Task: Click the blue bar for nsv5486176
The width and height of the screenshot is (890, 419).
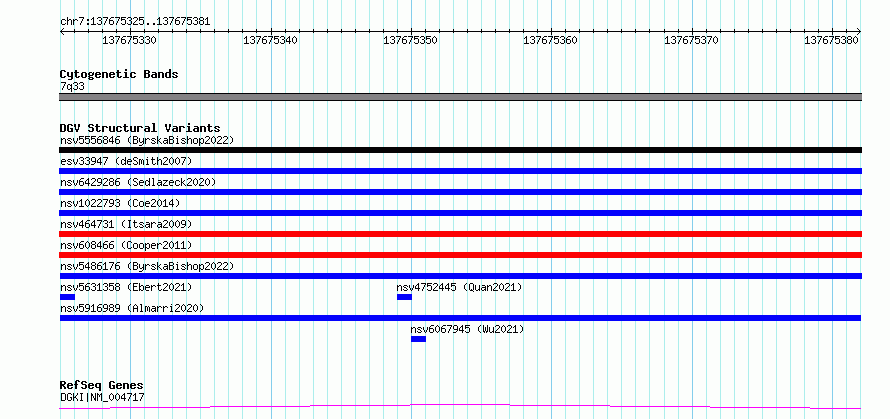Action: (460, 276)
